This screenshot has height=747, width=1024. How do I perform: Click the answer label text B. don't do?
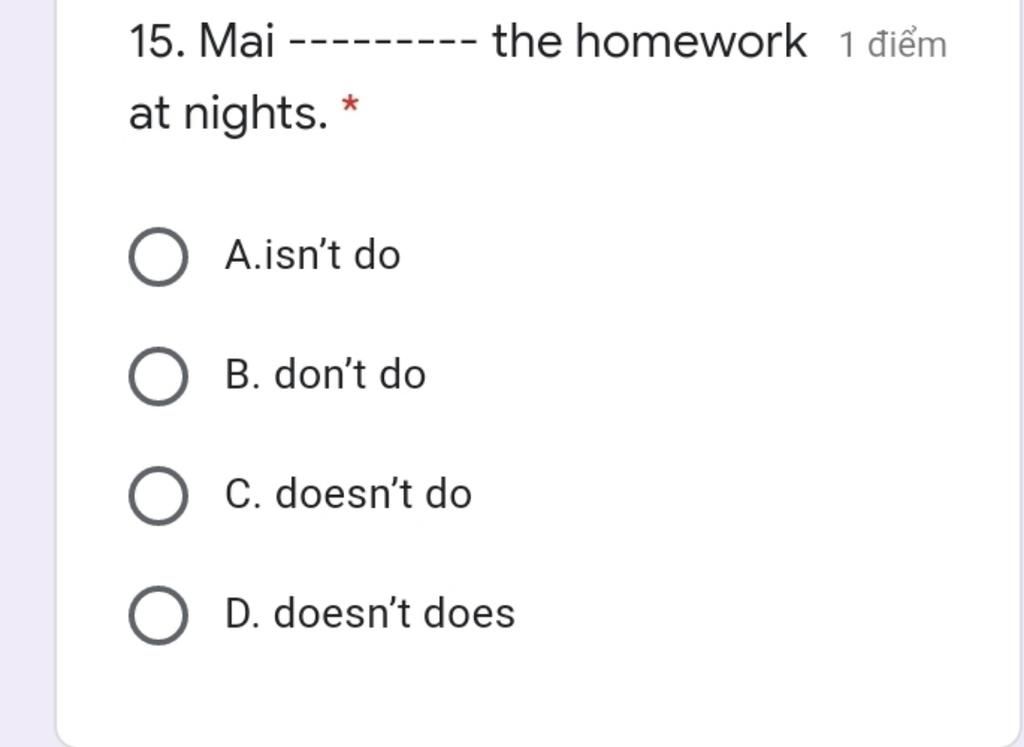pyautogui.click(x=325, y=374)
